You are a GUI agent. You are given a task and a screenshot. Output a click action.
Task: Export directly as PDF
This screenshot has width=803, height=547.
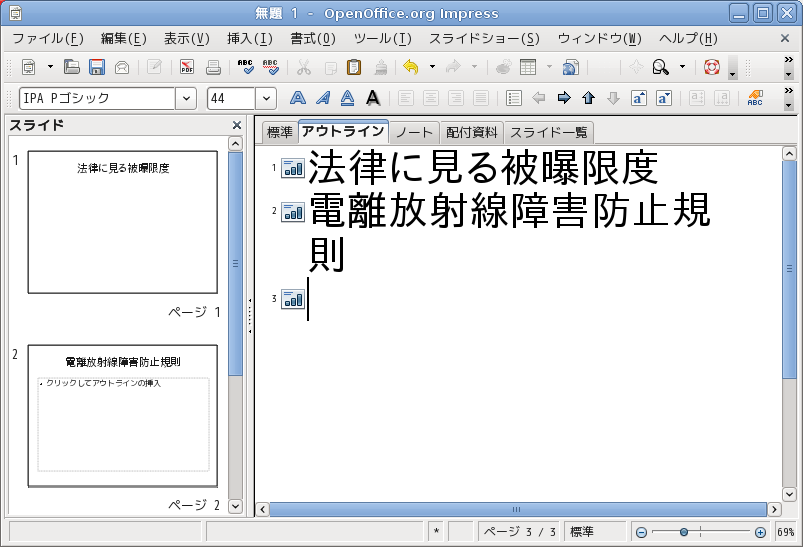click(187, 67)
